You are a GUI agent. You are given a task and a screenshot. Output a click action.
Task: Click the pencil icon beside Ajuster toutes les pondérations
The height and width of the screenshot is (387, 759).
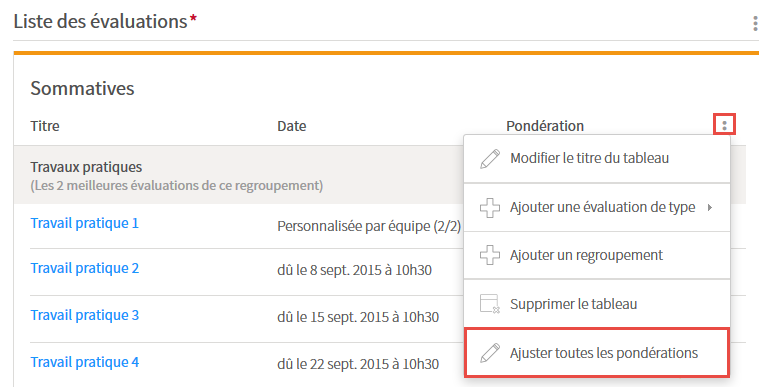490,353
